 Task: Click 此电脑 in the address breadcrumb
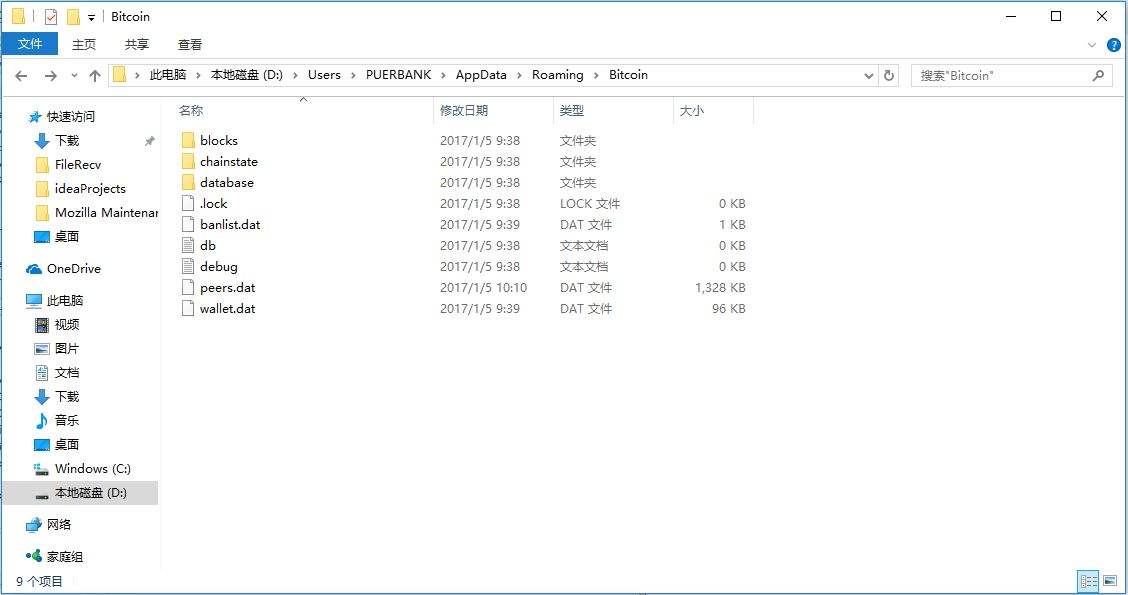(x=168, y=75)
